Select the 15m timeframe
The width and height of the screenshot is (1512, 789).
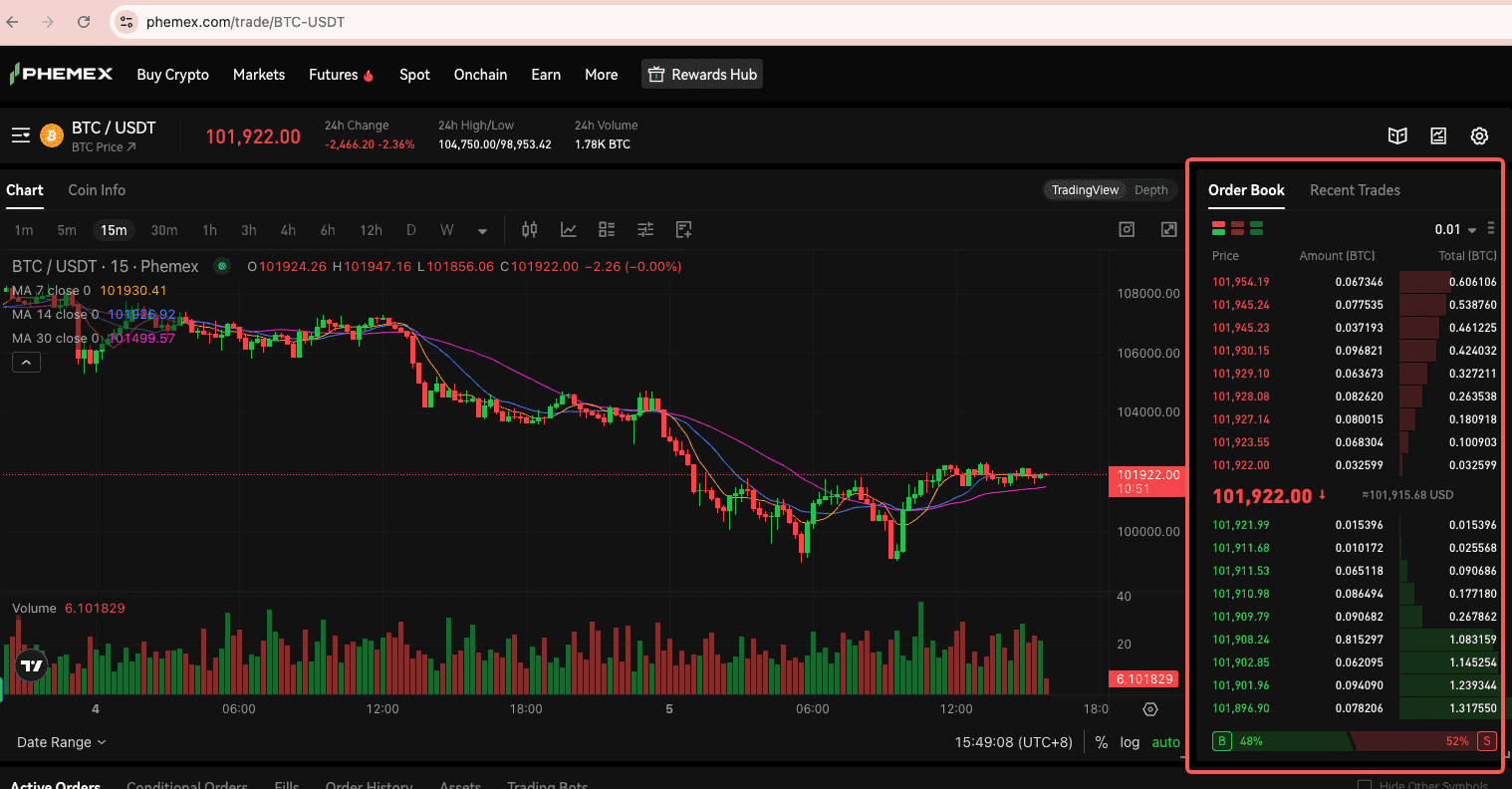[x=114, y=229]
